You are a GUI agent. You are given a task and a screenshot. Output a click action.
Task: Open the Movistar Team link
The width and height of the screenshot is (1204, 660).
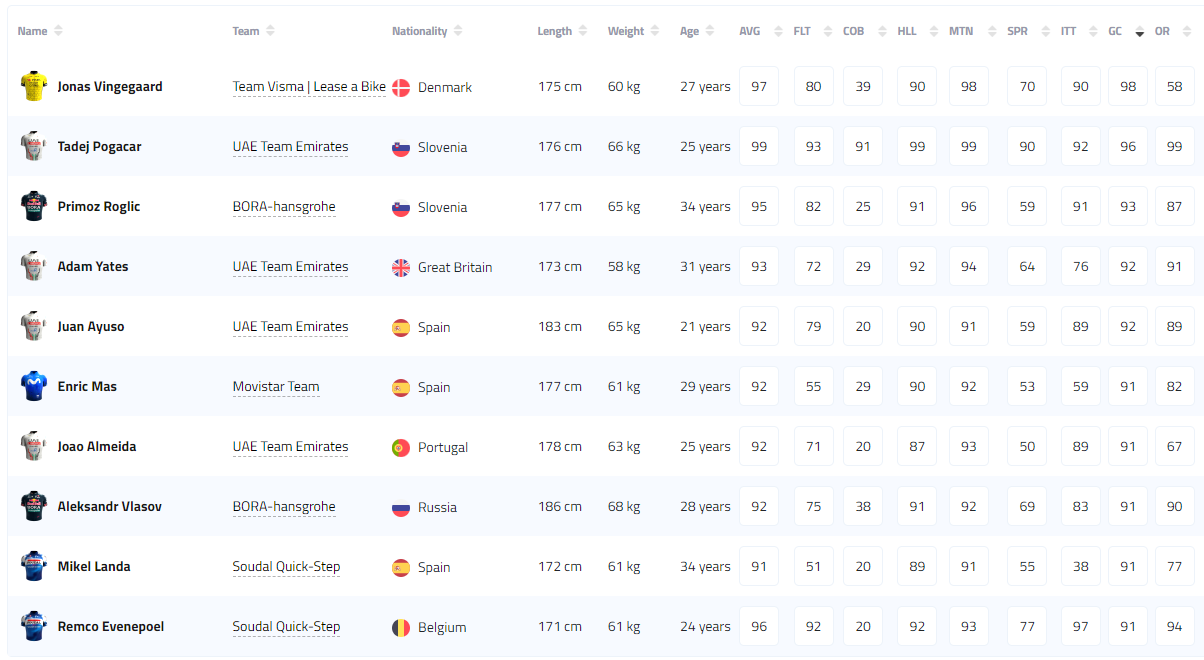coord(276,387)
